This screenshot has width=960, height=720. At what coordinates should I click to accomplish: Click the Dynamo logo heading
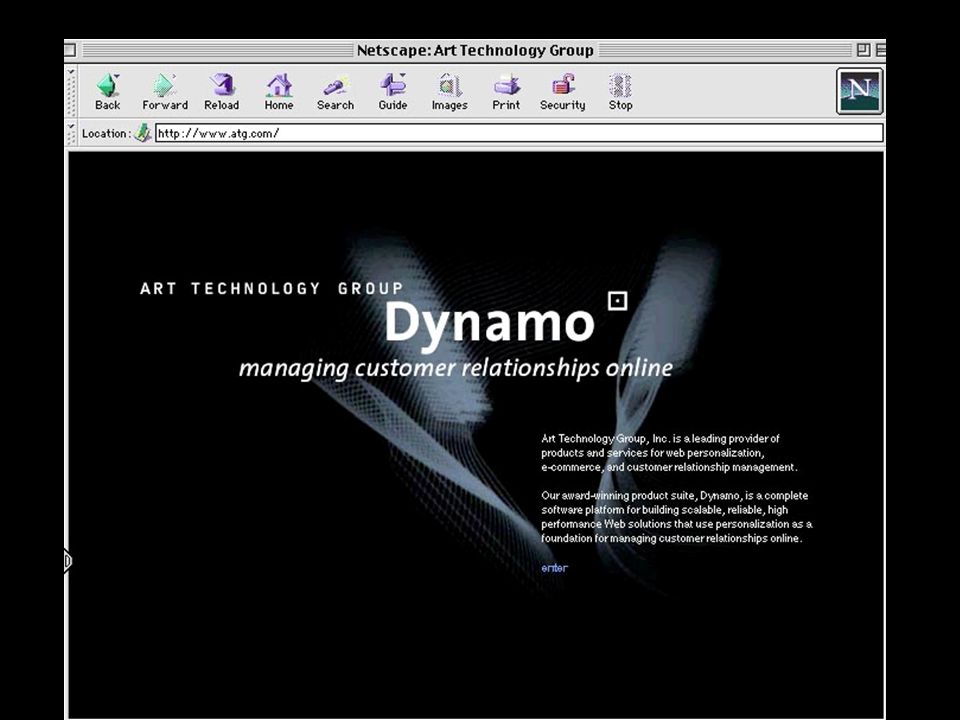click(489, 324)
